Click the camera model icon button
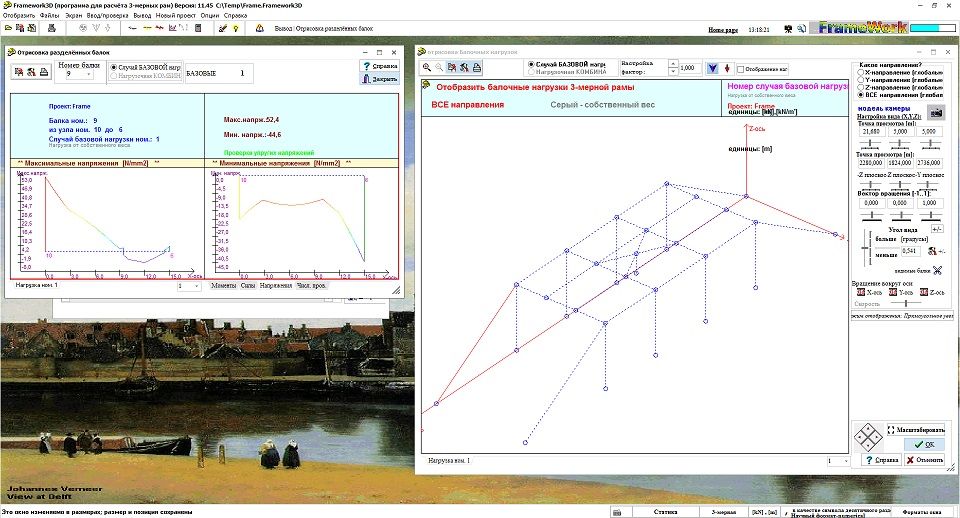960x518 pixels. point(936,113)
